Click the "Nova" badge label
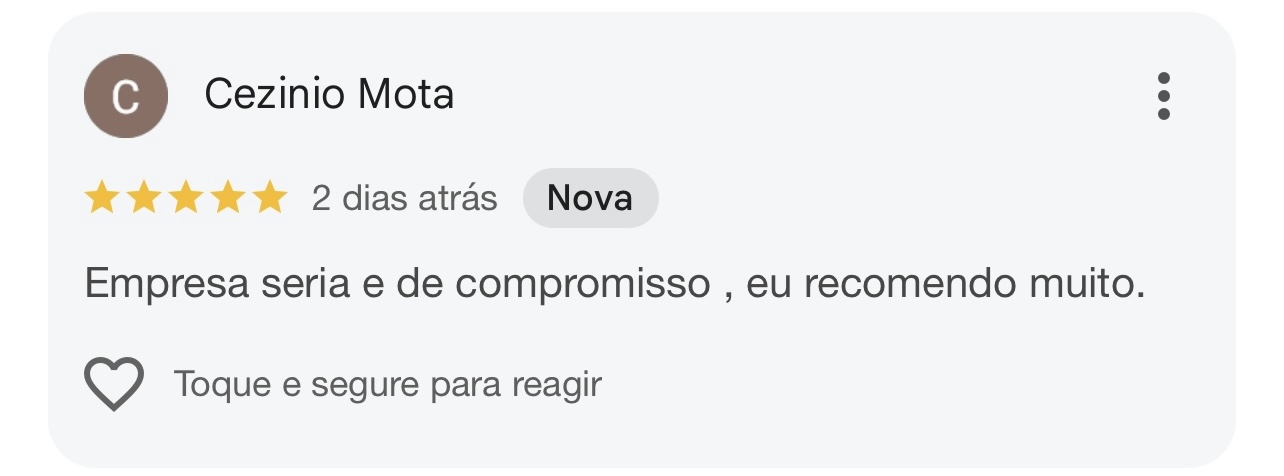 pos(590,198)
